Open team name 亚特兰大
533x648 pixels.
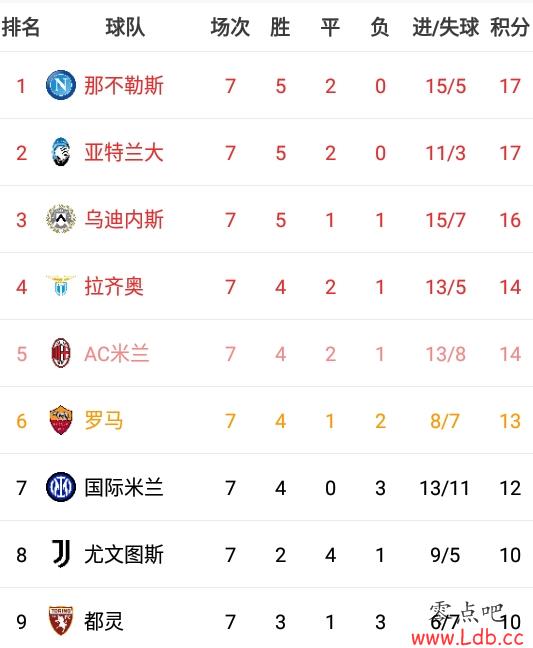tap(124, 152)
